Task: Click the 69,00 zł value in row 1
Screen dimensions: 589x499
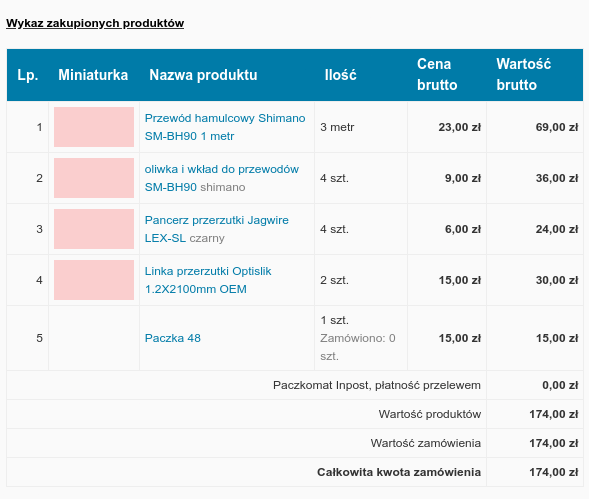Action: click(557, 127)
